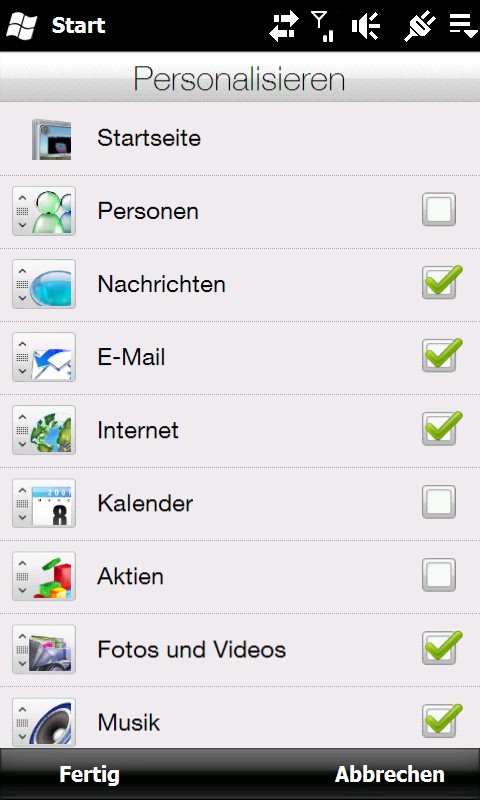Click the Internet globe icon
The image size is (480, 800).
pyautogui.click(x=52, y=430)
